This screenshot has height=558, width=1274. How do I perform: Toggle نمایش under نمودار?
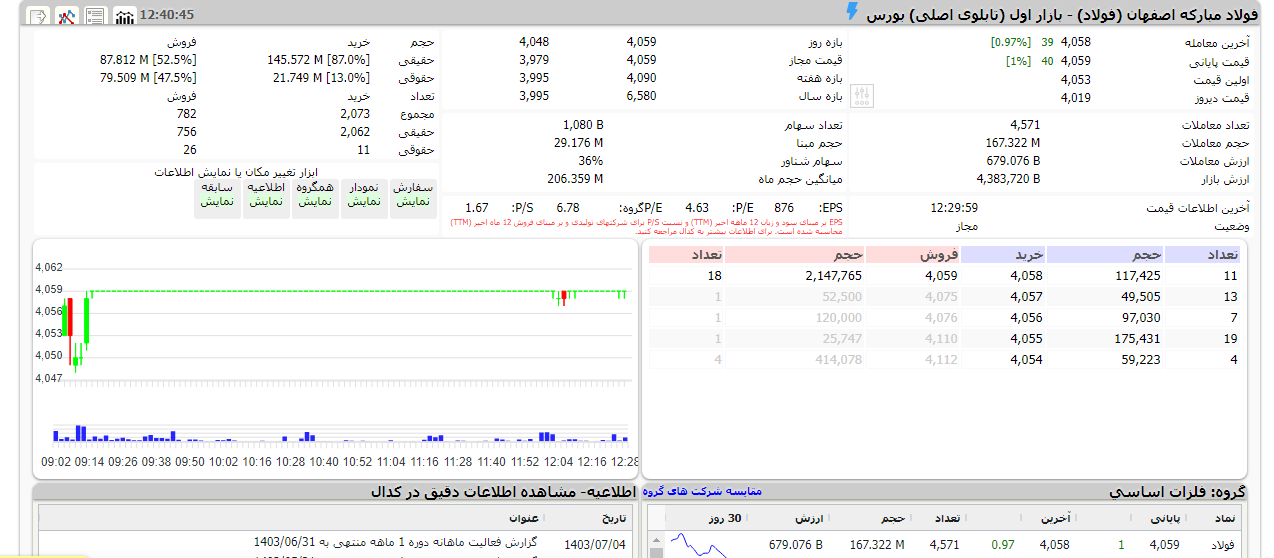pyautogui.click(x=365, y=201)
